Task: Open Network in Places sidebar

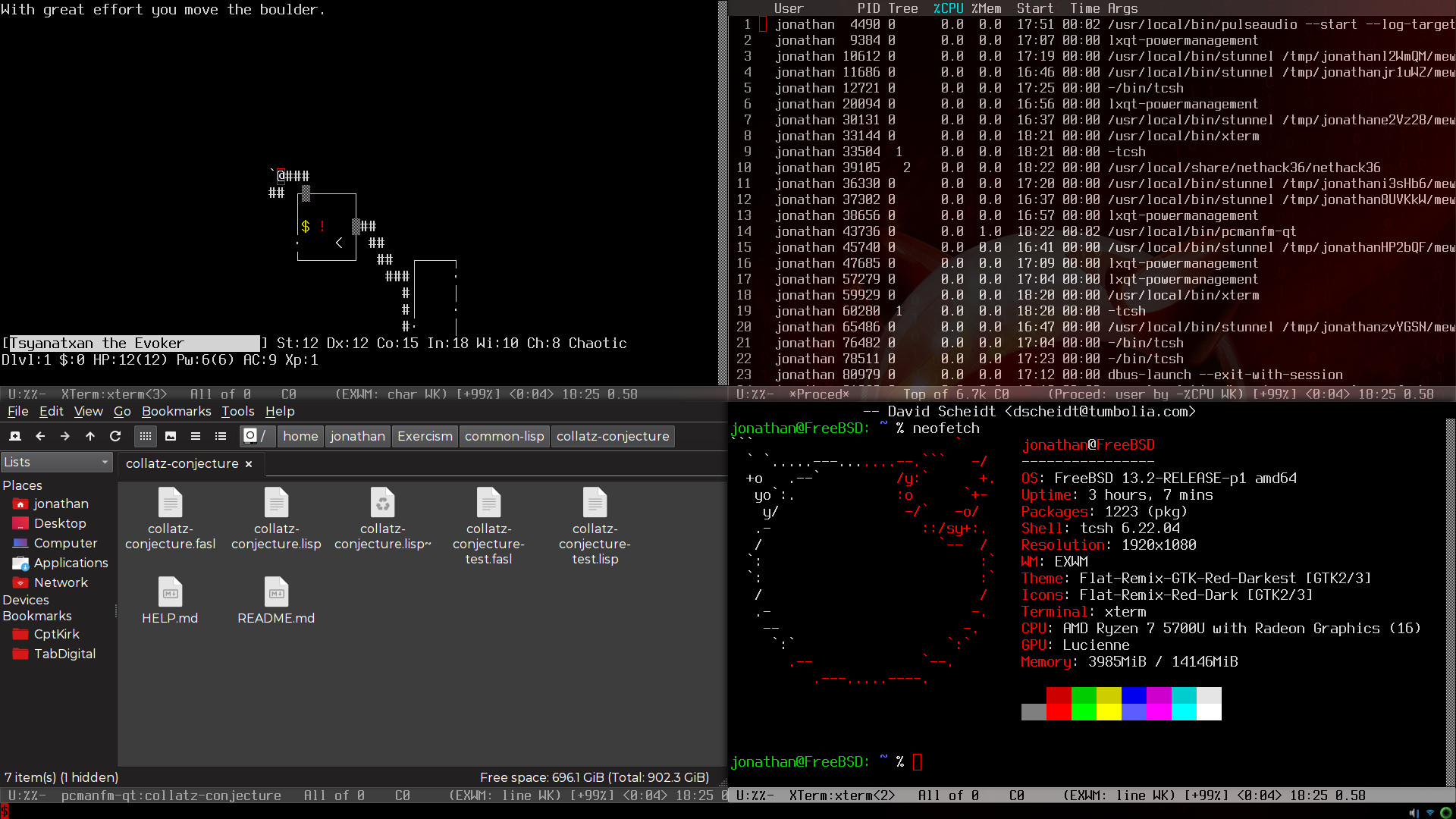Action: point(50,582)
